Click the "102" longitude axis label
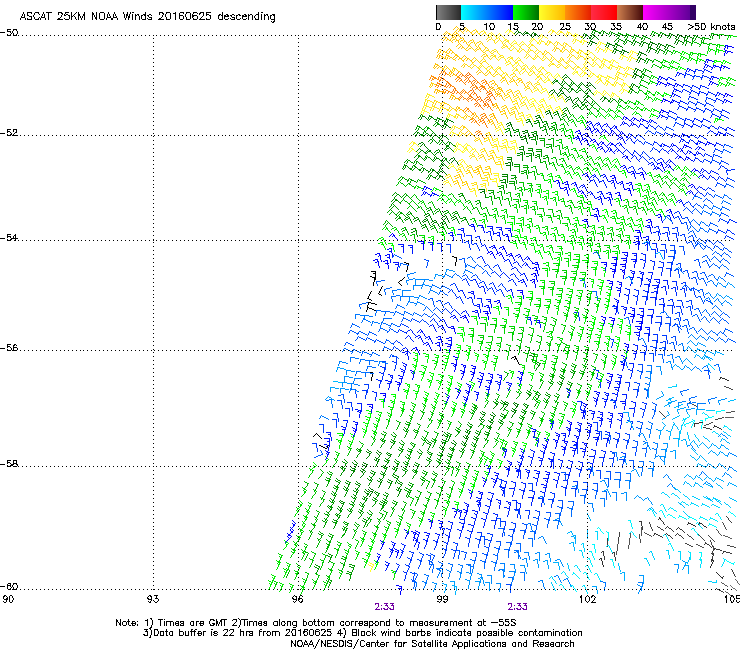This screenshot has width=740, height=650. [587, 599]
